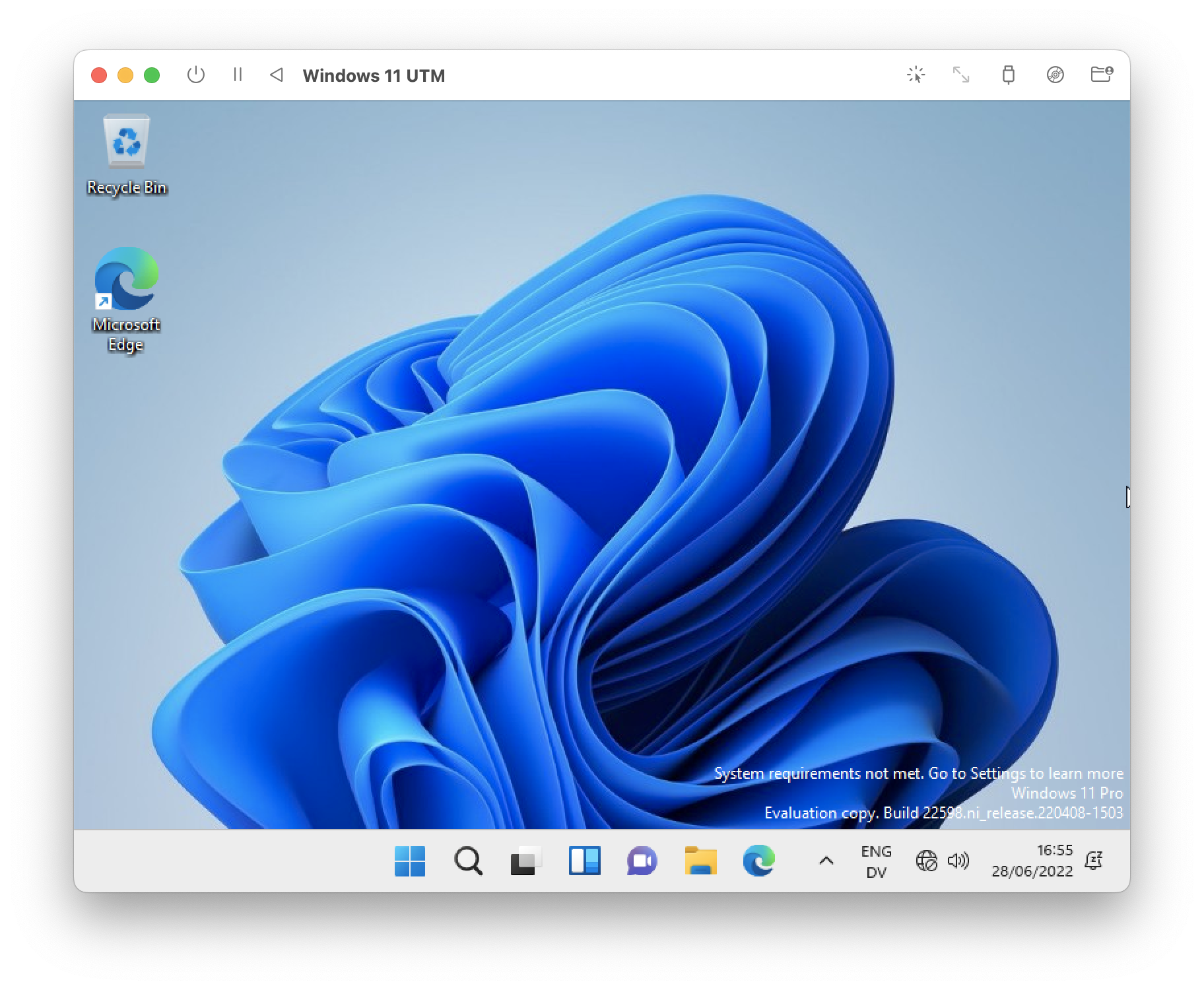
Task: Expand hidden system tray icons chevron
Action: coord(826,860)
